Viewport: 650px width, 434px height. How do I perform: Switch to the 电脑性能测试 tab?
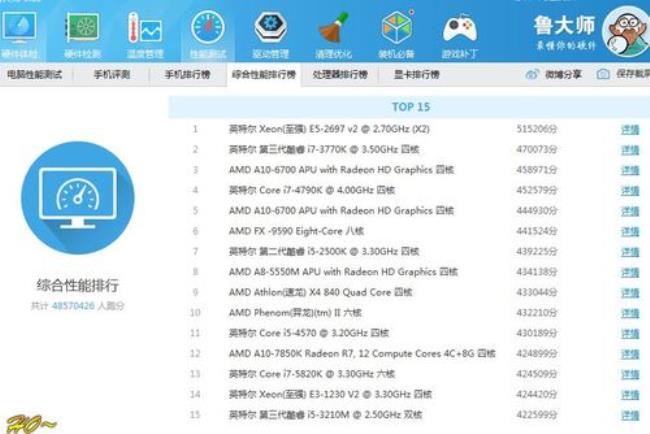35,75
